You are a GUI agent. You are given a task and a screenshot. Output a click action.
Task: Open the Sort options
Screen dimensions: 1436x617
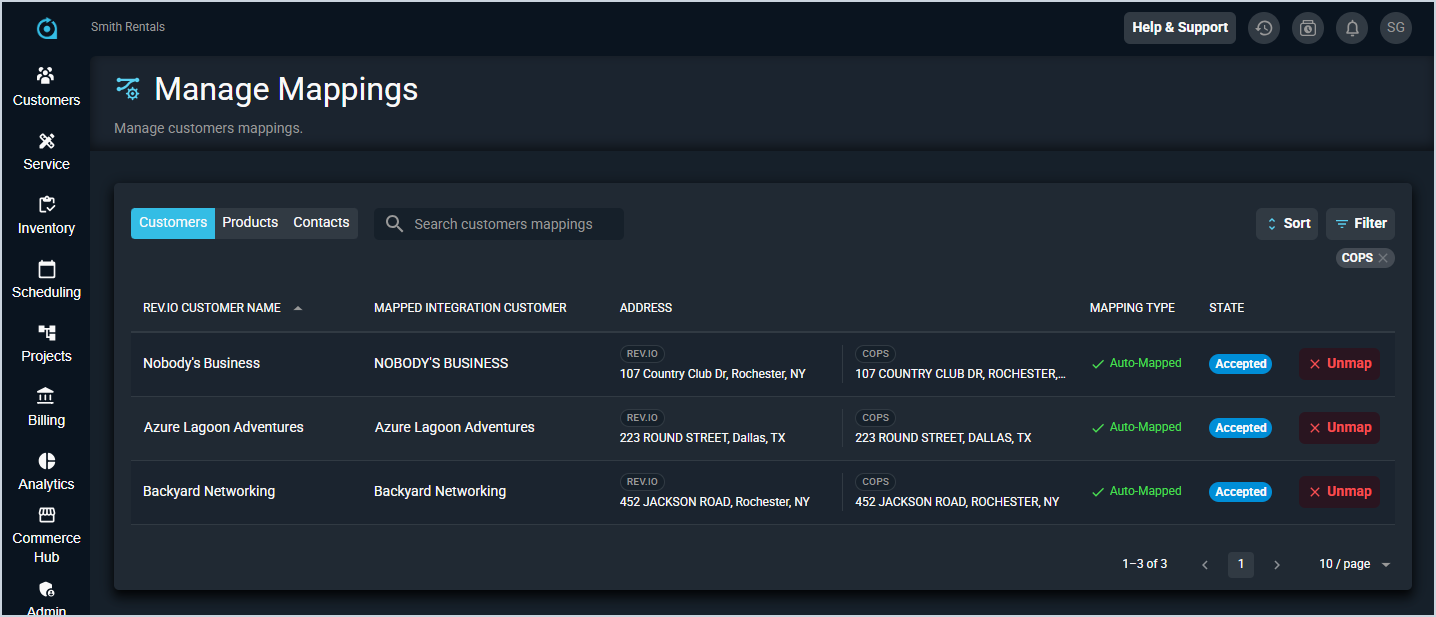[1287, 224]
